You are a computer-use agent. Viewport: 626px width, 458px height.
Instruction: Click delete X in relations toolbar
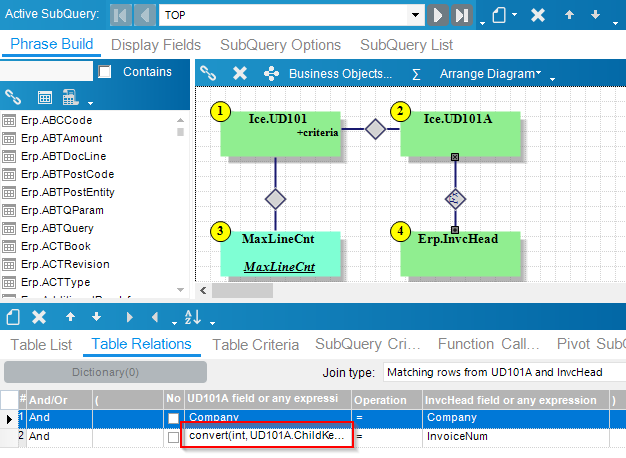[39, 317]
